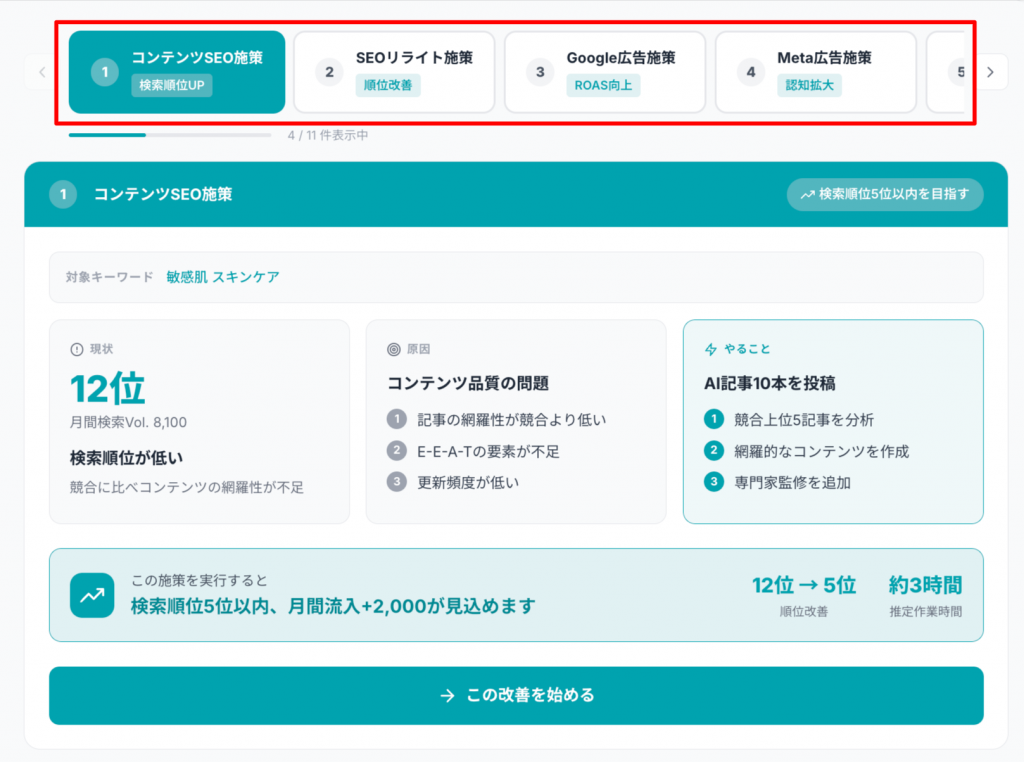This screenshot has width=1024, height=762.
Task: Click the 専門家監修を追加 item
Action: [791, 482]
